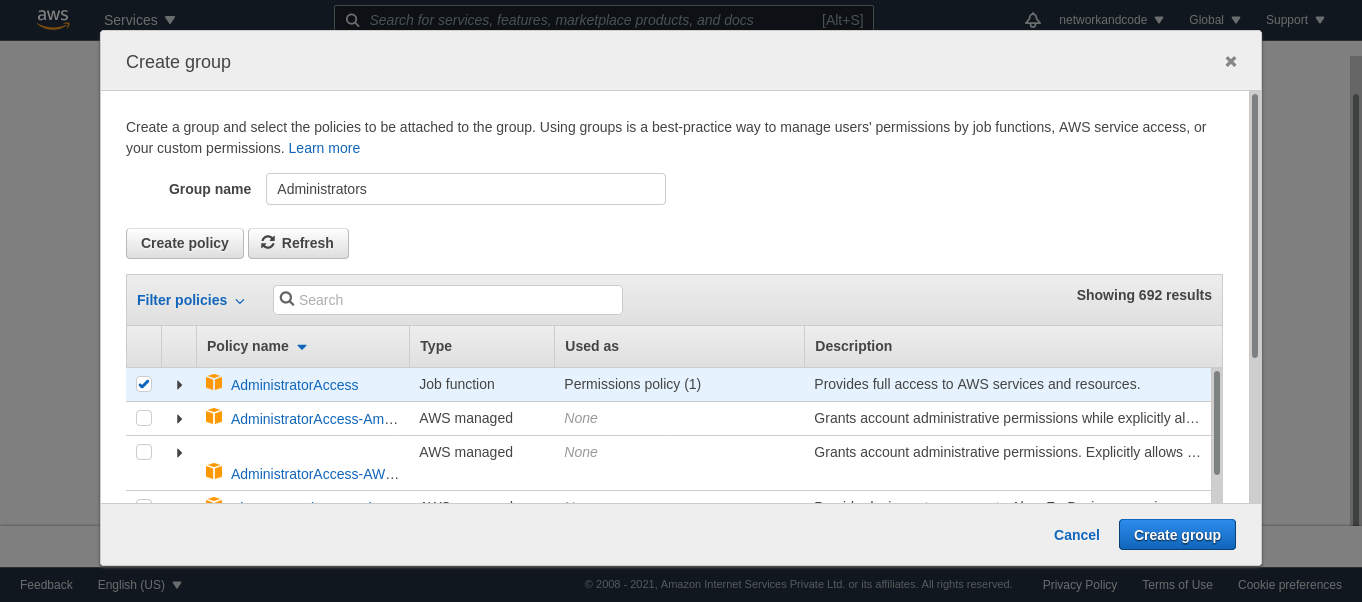The width and height of the screenshot is (1362, 602).
Task: Open the Services menu
Action: pyautogui.click(x=140, y=20)
